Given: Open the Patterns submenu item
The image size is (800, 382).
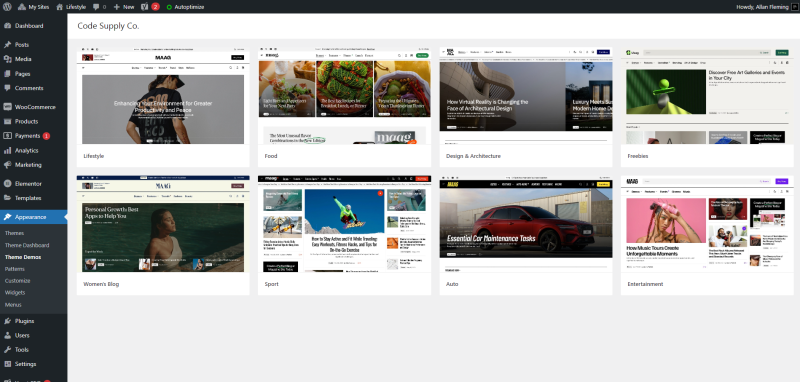Looking at the screenshot, I should pos(15,269).
